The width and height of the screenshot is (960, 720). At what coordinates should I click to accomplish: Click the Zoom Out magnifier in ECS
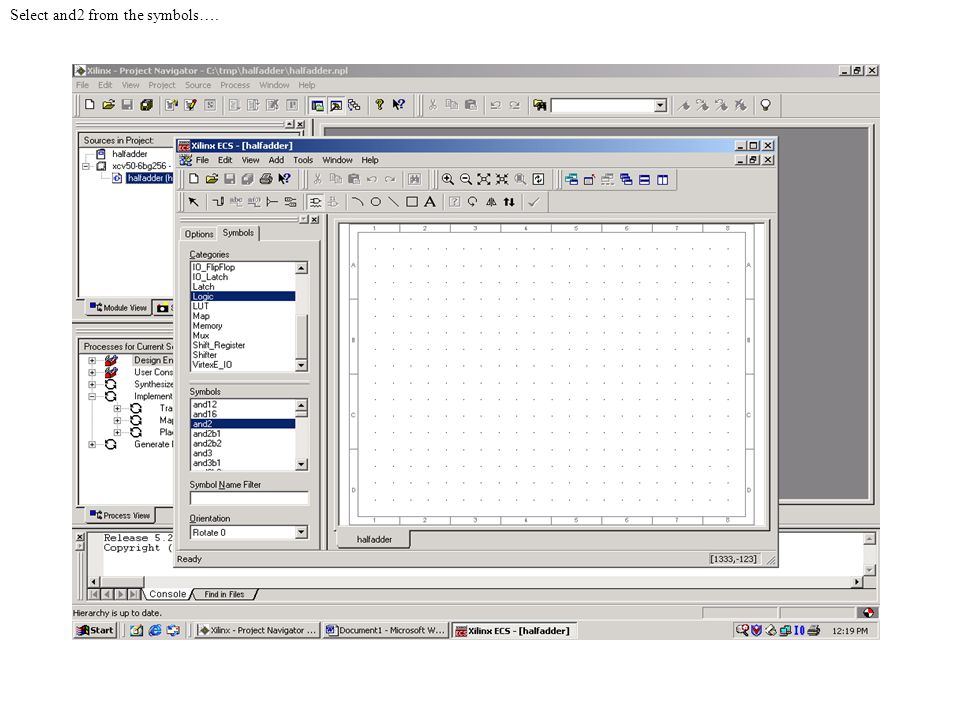pyautogui.click(x=466, y=179)
